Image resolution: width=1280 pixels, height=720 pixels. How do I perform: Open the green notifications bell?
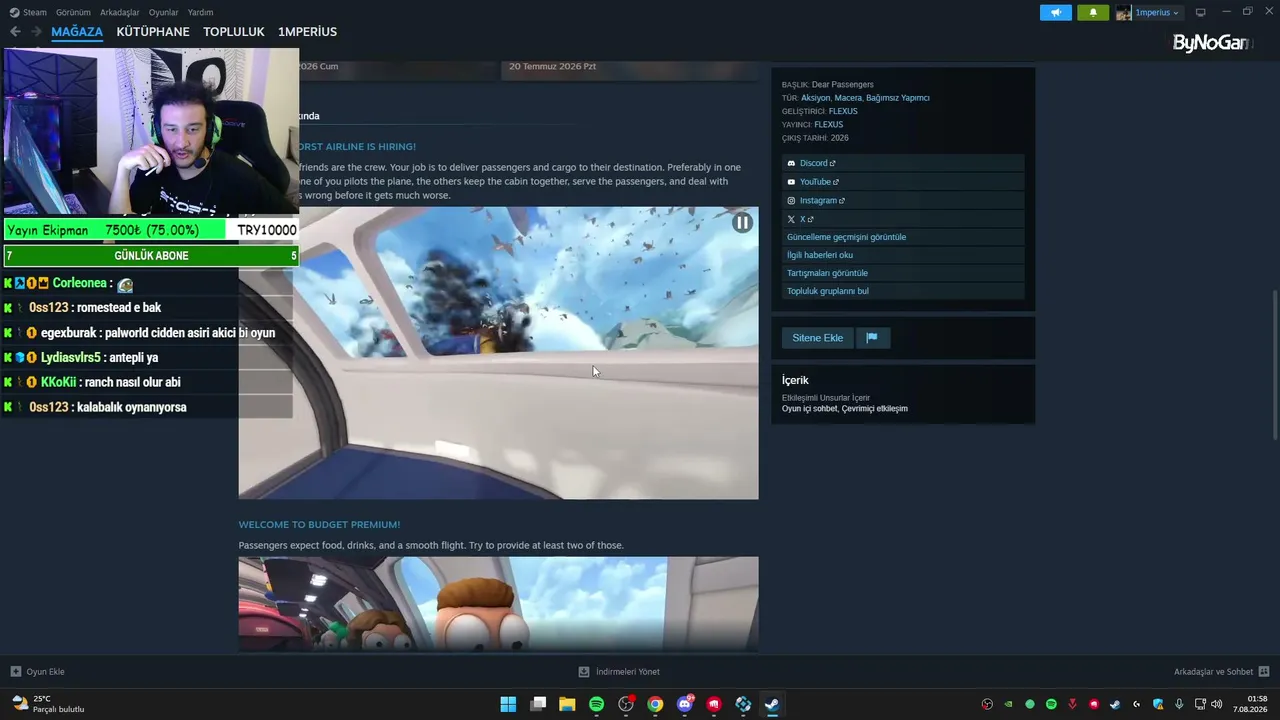pos(1093,13)
